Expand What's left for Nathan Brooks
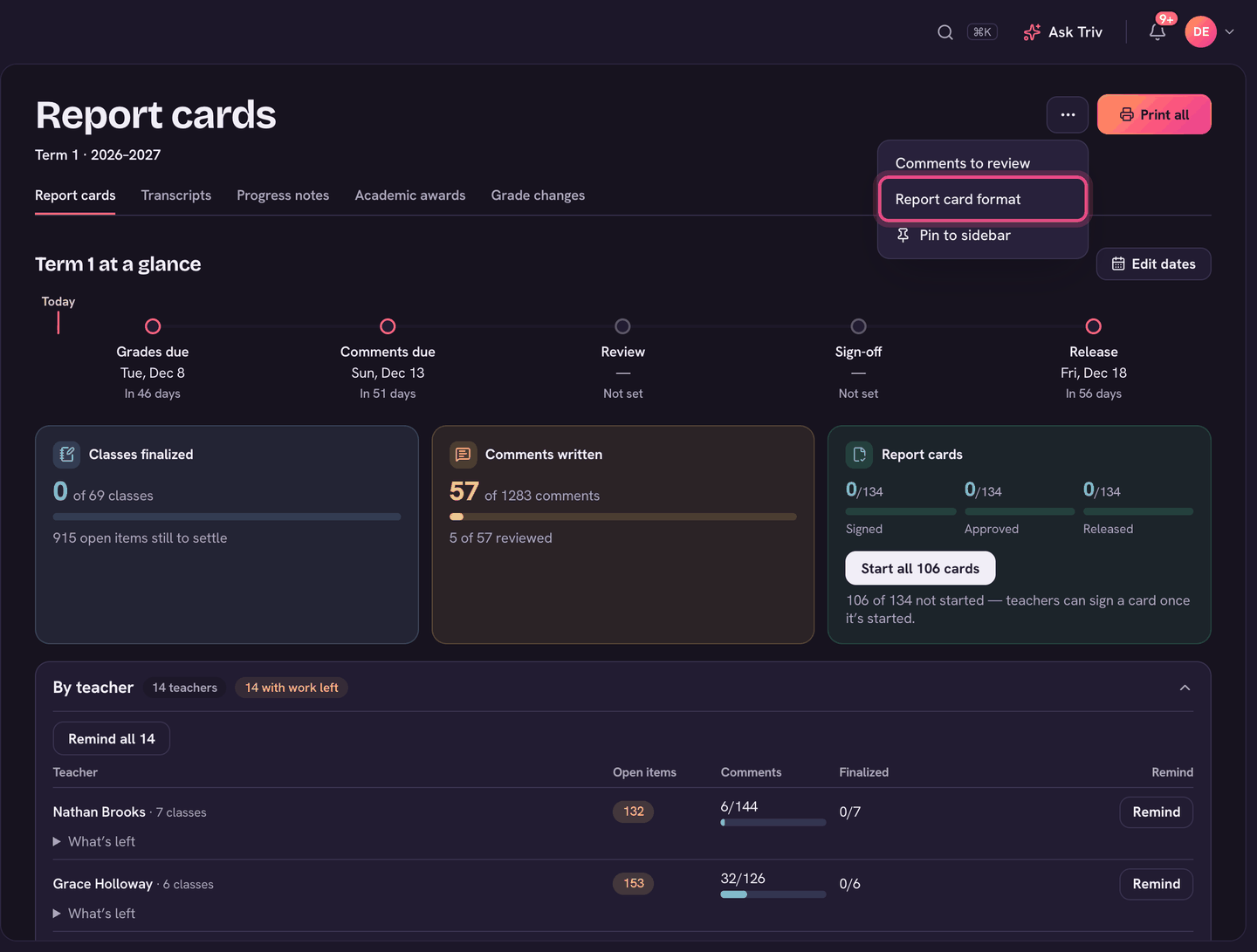Viewport: 1257px width, 952px height. (94, 841)
